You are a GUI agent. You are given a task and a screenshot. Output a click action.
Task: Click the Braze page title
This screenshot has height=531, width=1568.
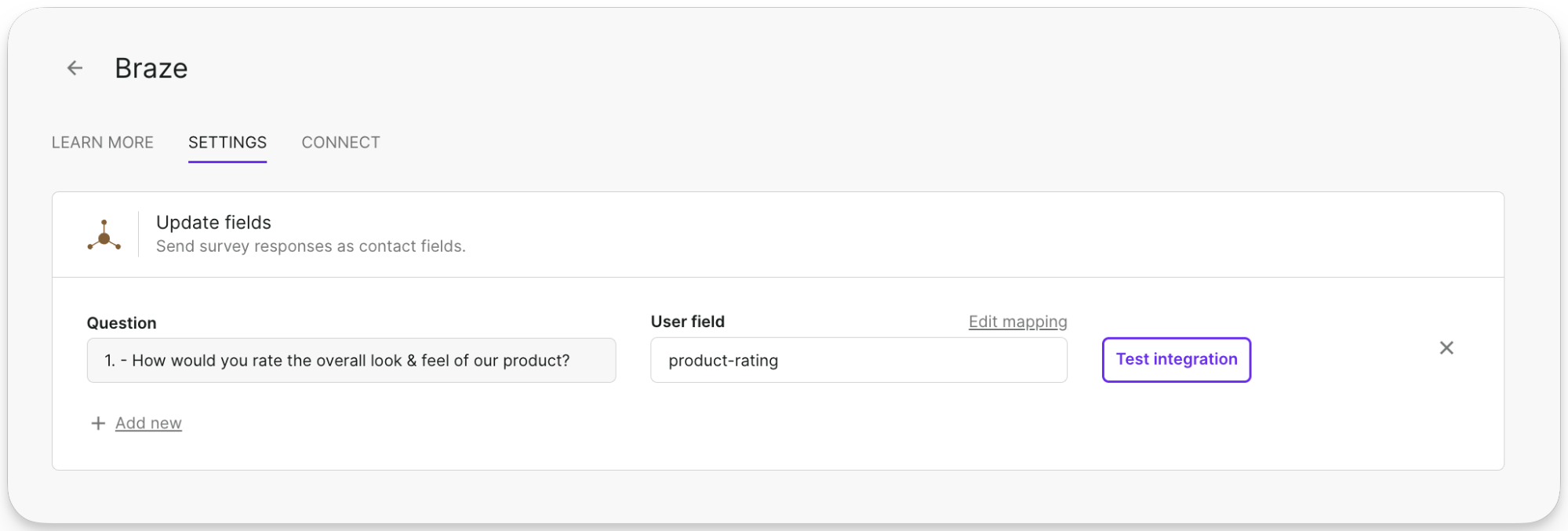click(151, 67)
